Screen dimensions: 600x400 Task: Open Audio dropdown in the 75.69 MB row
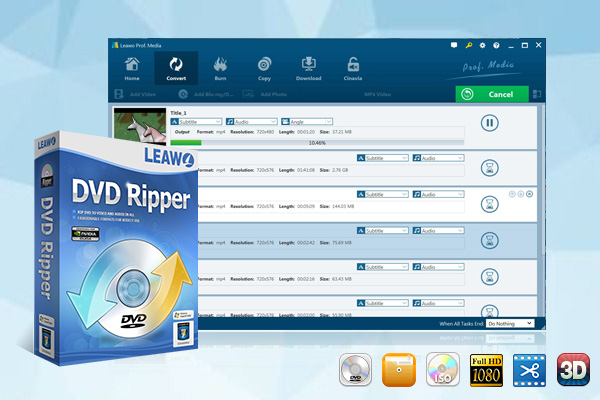(x=439, y=231)
